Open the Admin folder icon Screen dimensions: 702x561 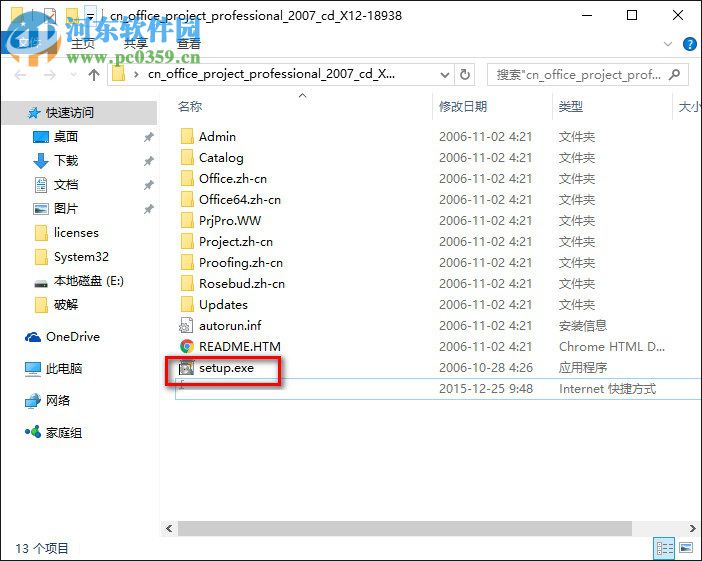[187, 137]
